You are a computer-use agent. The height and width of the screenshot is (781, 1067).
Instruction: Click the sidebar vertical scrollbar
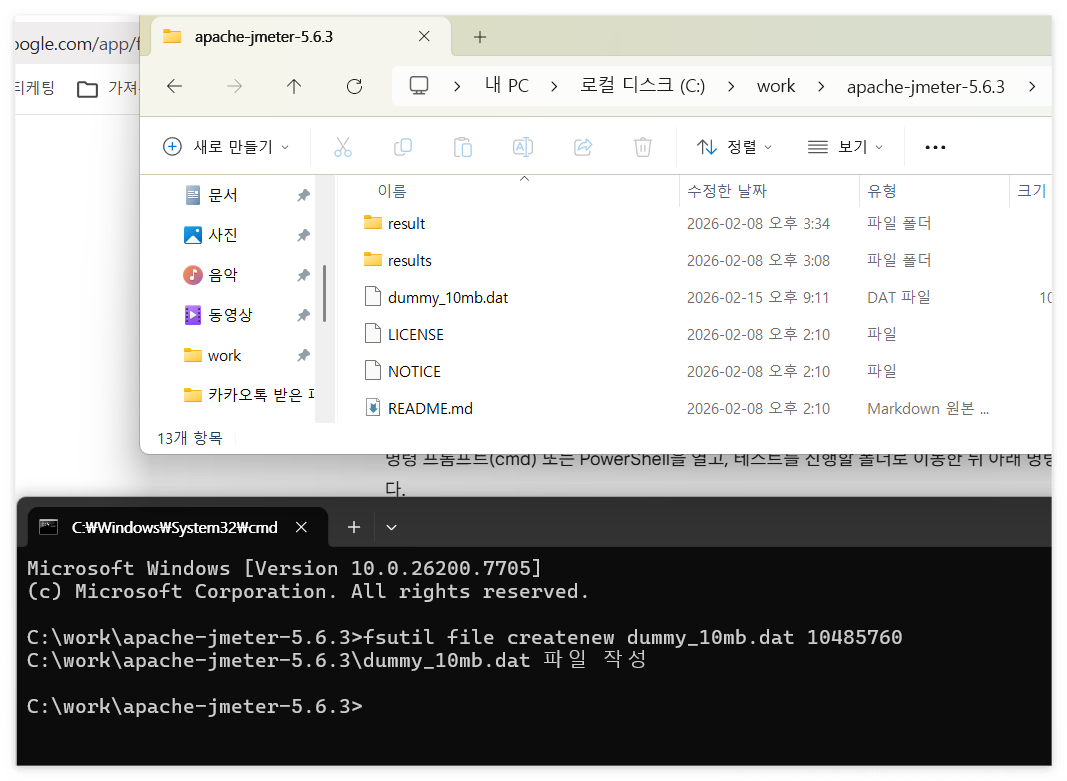(x=325, y=293)
